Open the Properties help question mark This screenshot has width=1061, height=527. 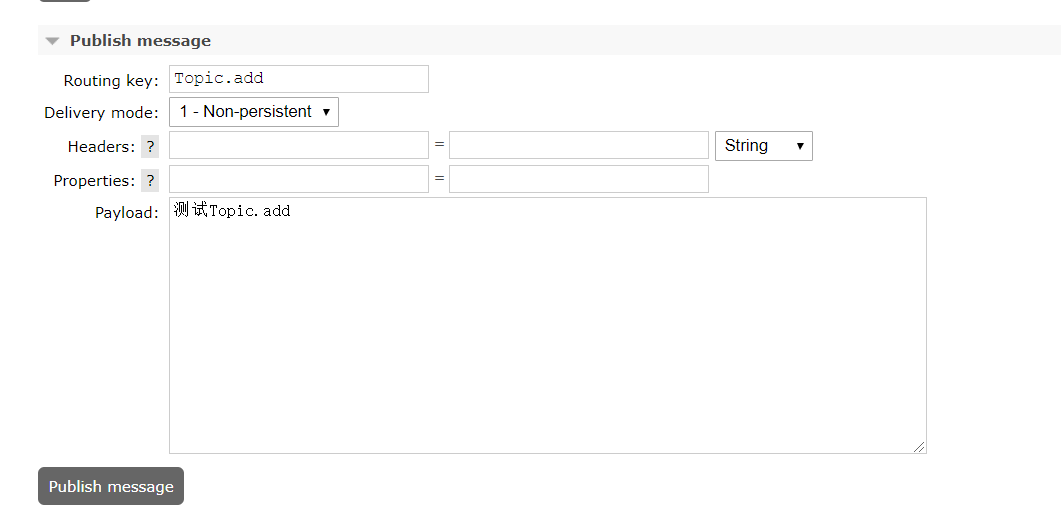[150, 181]
